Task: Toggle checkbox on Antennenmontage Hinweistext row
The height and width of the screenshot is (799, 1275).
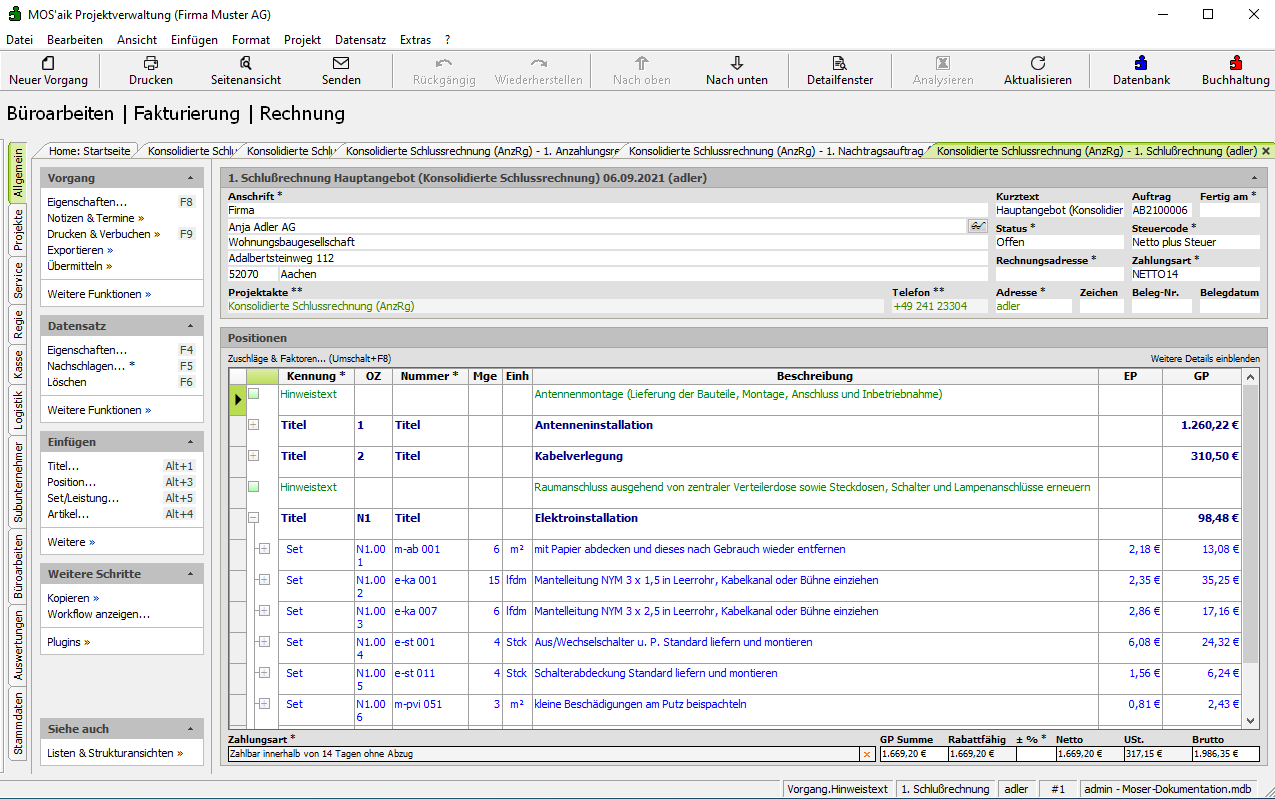Action: point(254,394)
